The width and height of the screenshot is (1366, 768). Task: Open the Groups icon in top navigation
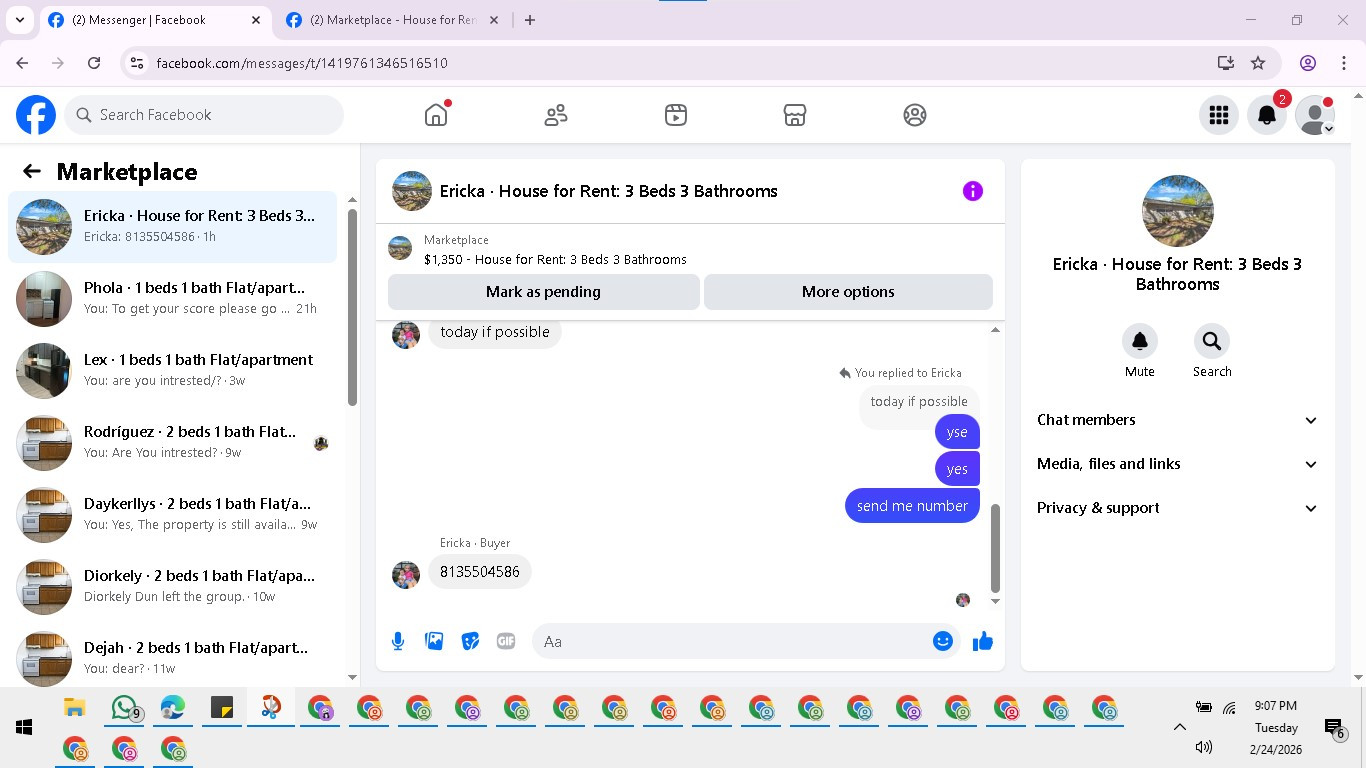point(915,115)
